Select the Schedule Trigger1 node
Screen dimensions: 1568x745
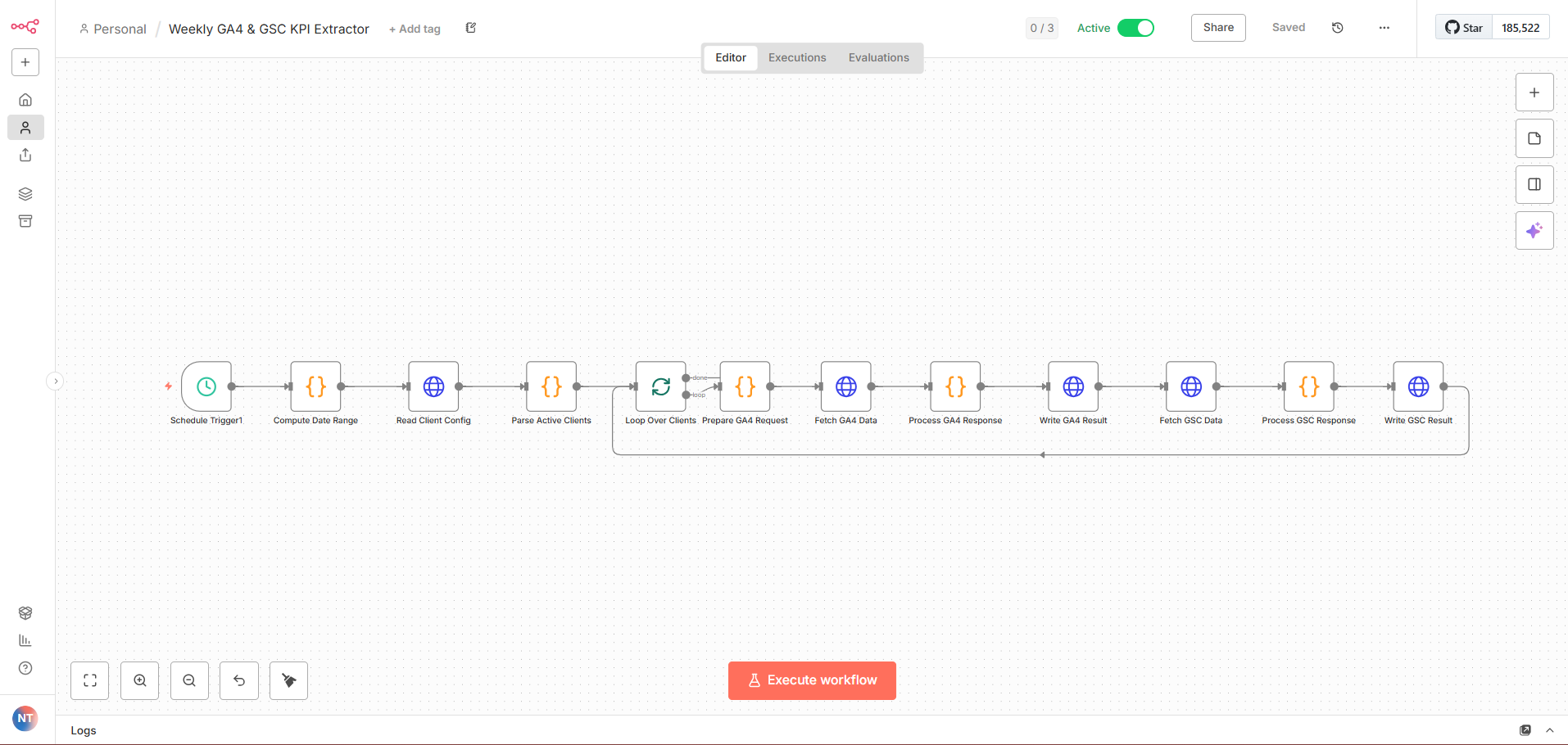[206, 386]
